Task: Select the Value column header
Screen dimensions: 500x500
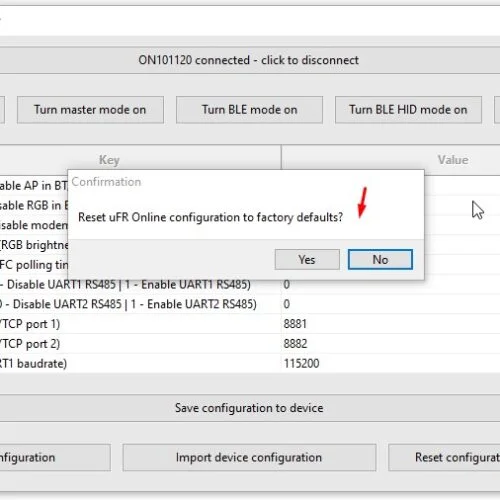Action: [391, 160]
